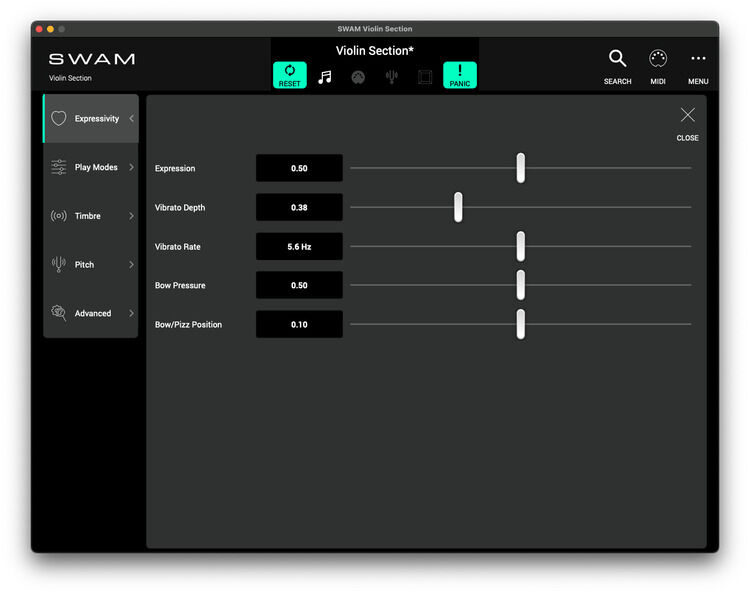Click the Expression slider handle

click(x=521, y=168)
